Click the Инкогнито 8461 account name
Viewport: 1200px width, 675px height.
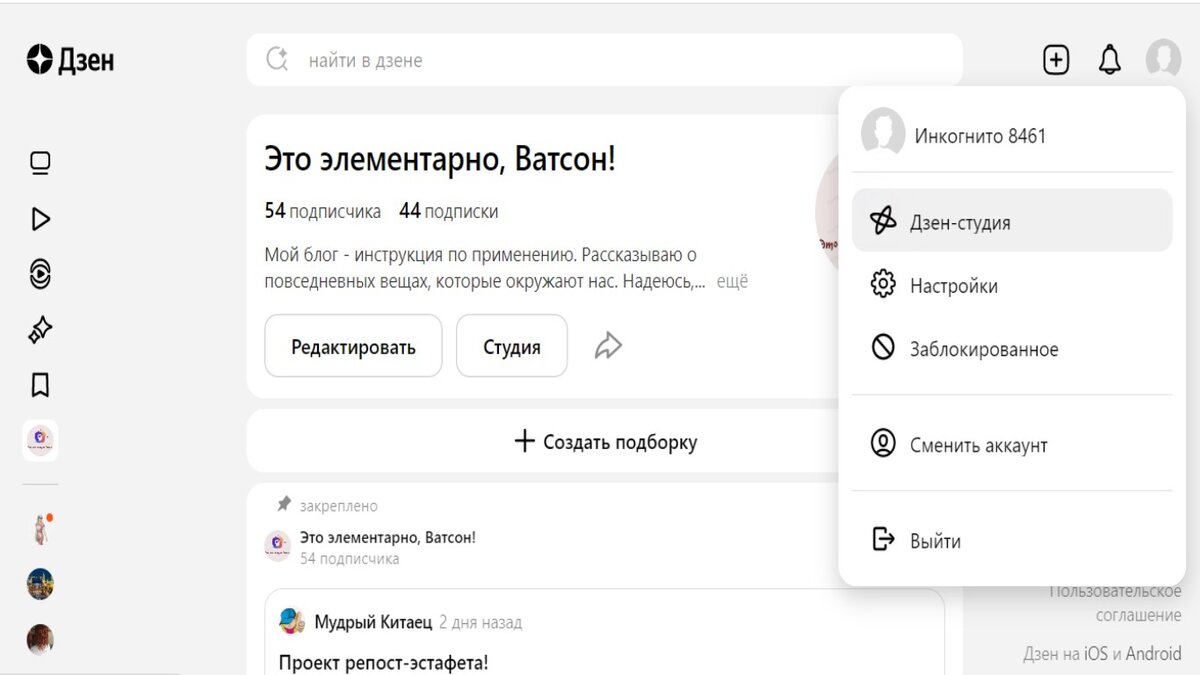pyautogui.click(x=980, y=136)
